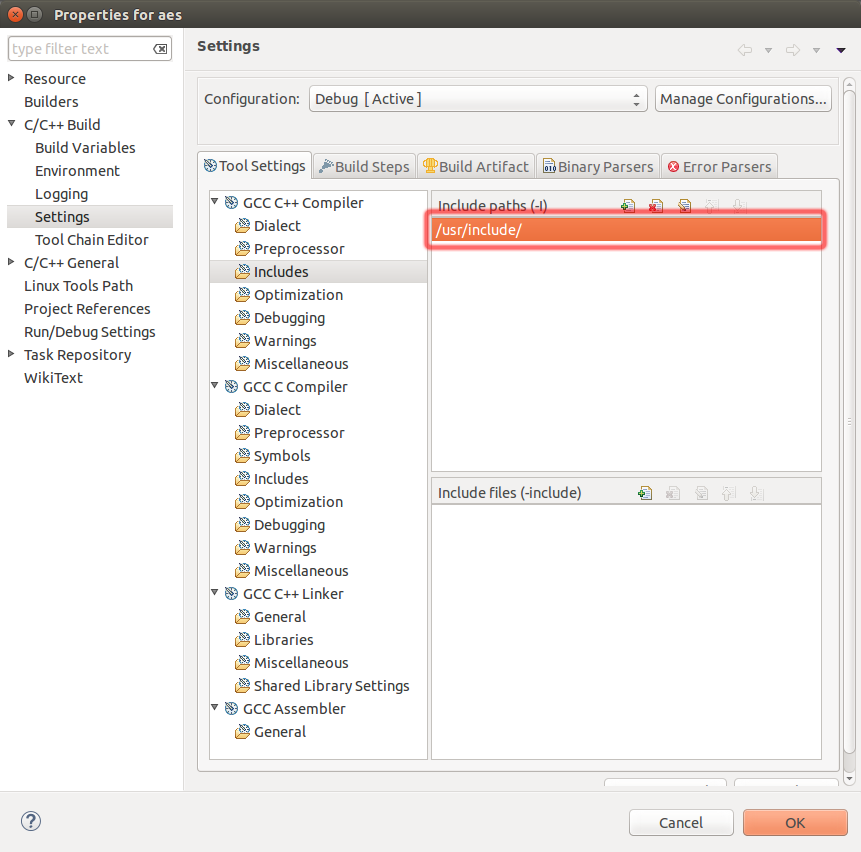Open the Configuration dropdown
The image size is (861, 852).
click(x=636, y=98)
